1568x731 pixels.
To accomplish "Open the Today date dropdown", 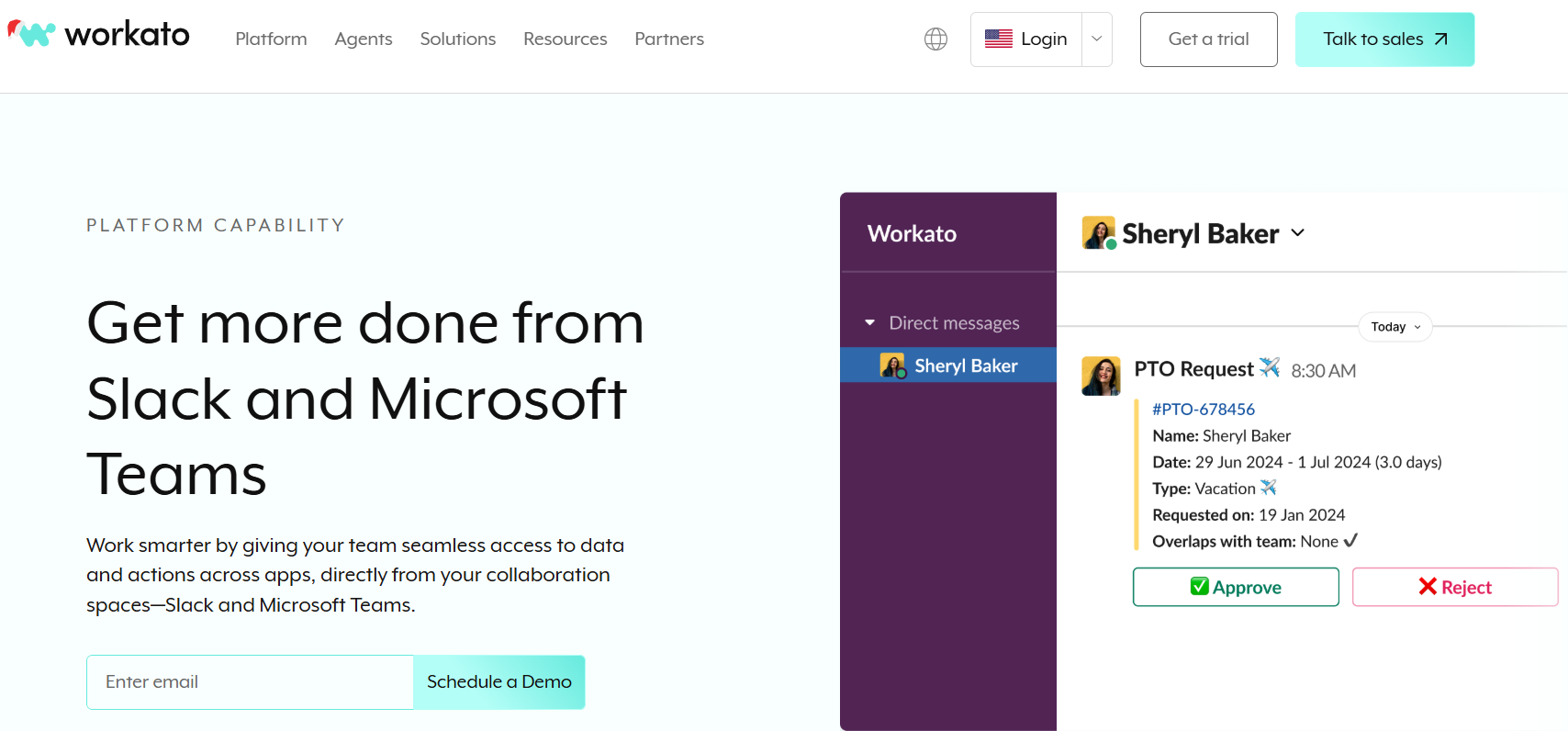I will (x=1394, y=327).
